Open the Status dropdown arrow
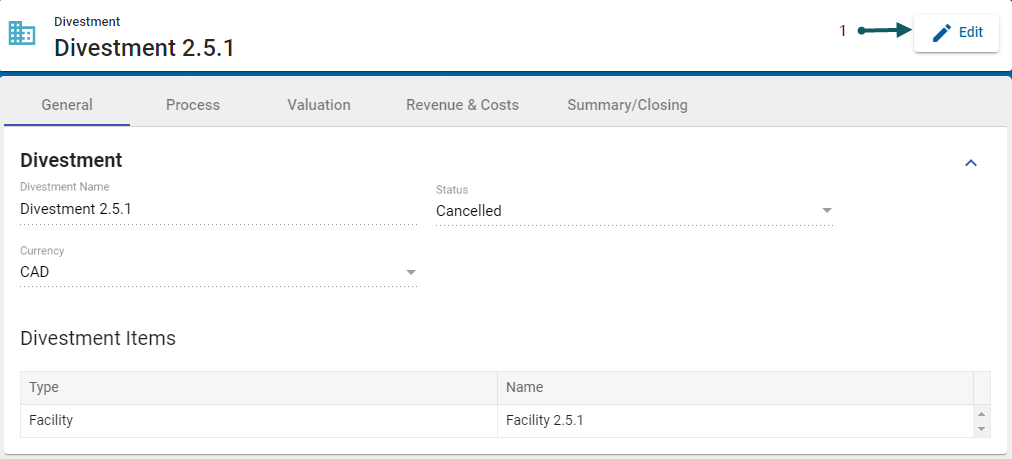Image resolution: width=1012 pixels, height=459 pixels. point(827,211)
